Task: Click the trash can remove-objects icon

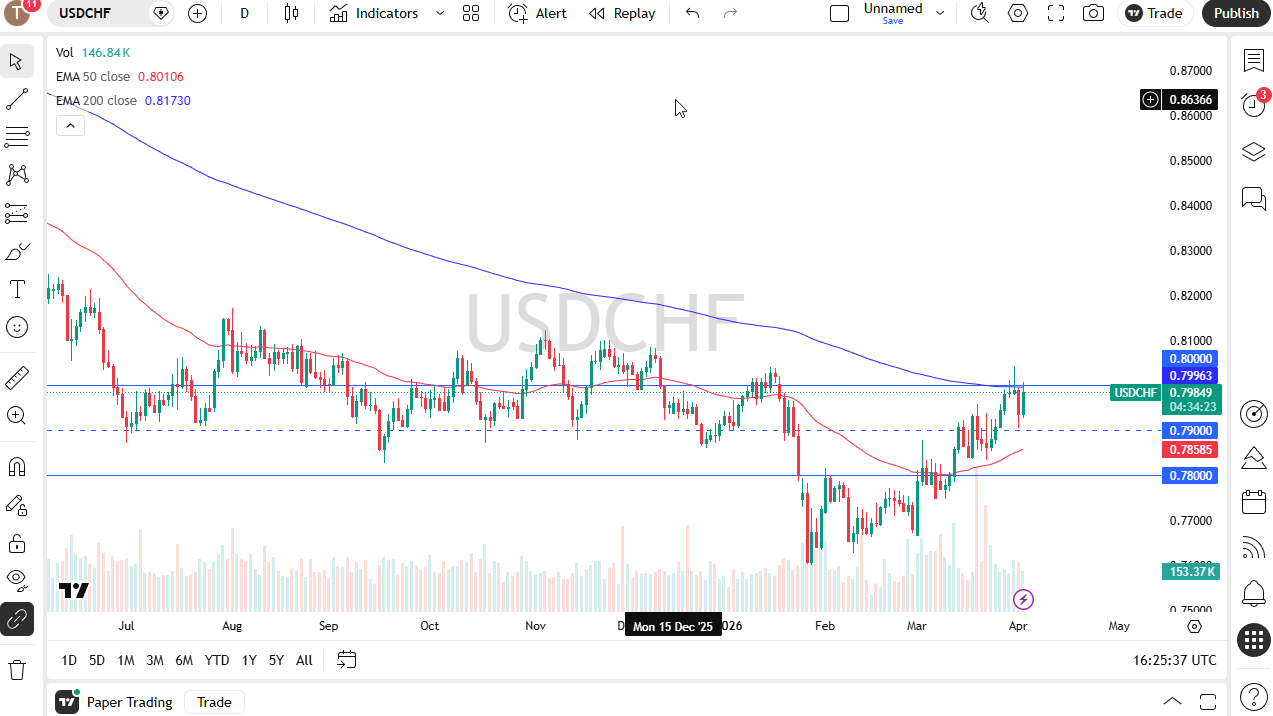Action: (17, 669)
